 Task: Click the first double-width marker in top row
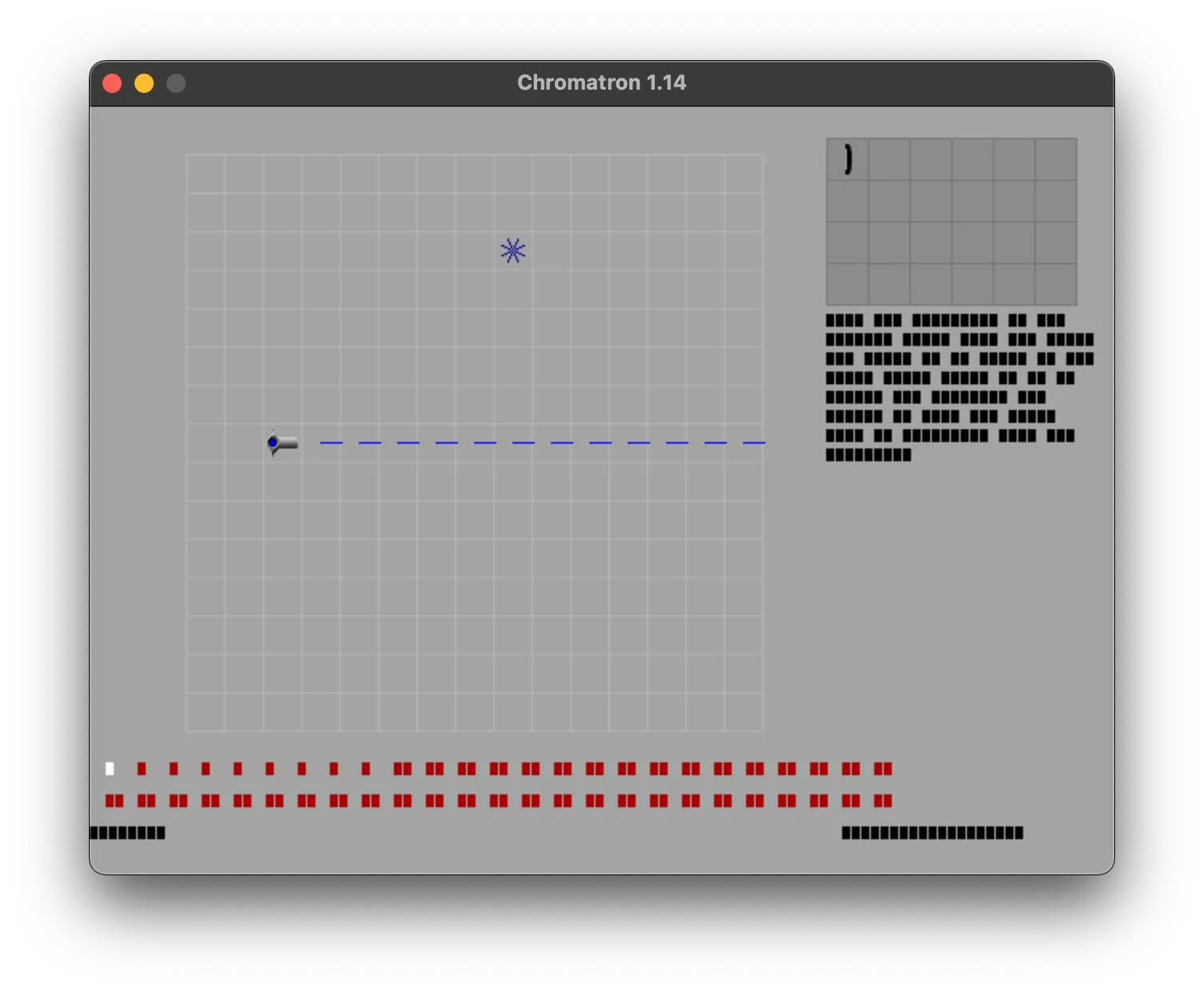tap(403, 769)
